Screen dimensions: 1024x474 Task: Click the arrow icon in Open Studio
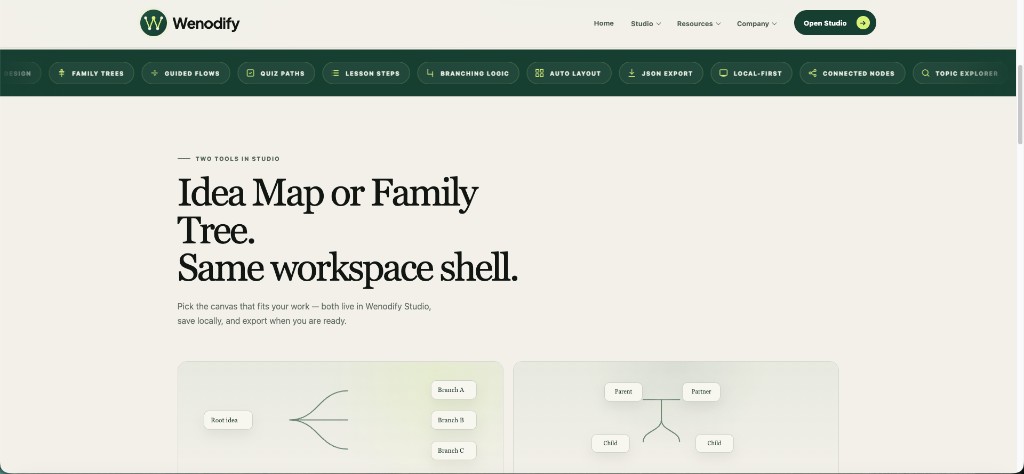[863, 23]
